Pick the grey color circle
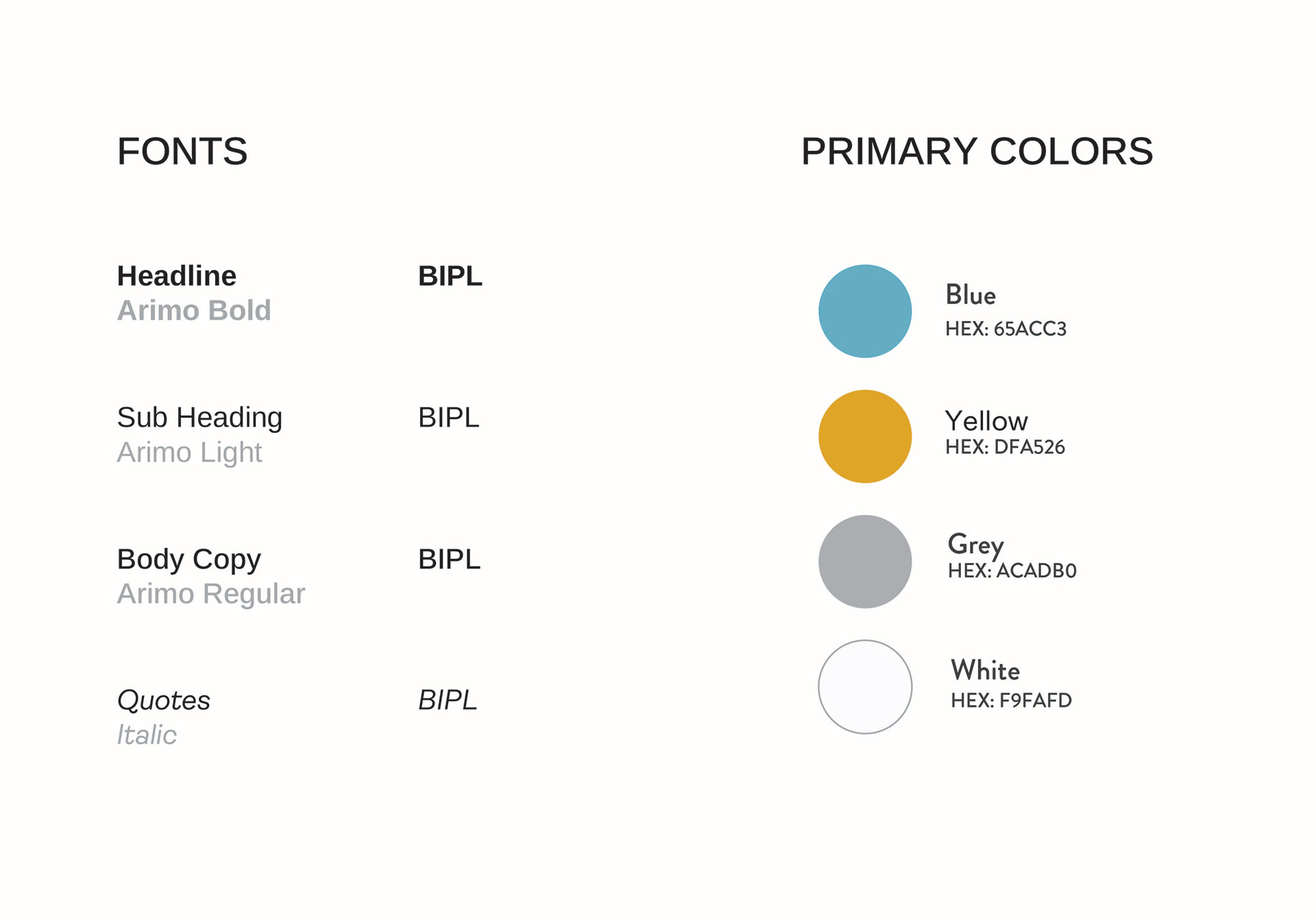 click(865, 562)
